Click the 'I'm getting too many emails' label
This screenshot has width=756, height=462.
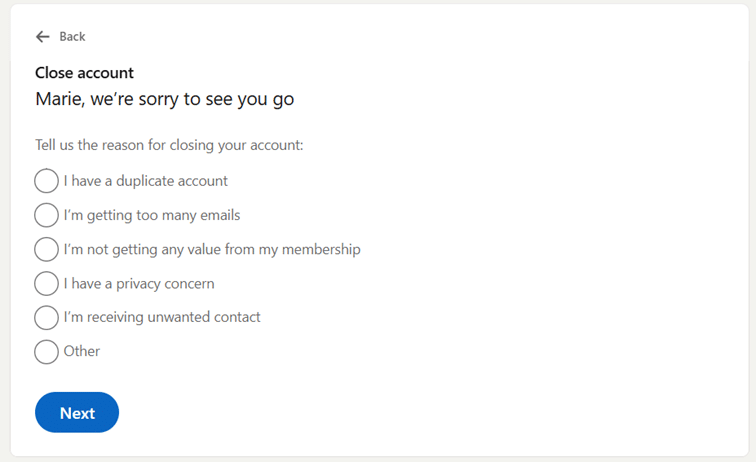click(152, 215)
